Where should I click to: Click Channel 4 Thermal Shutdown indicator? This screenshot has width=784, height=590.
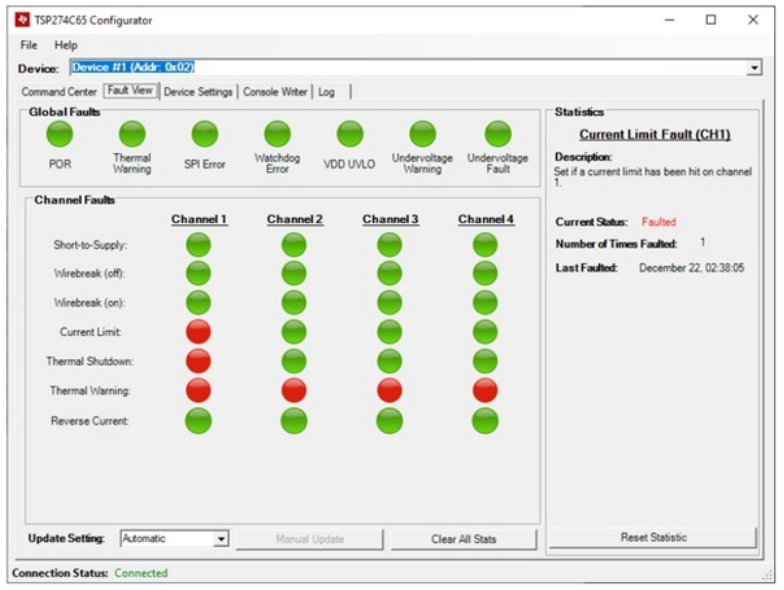[485, 361]
